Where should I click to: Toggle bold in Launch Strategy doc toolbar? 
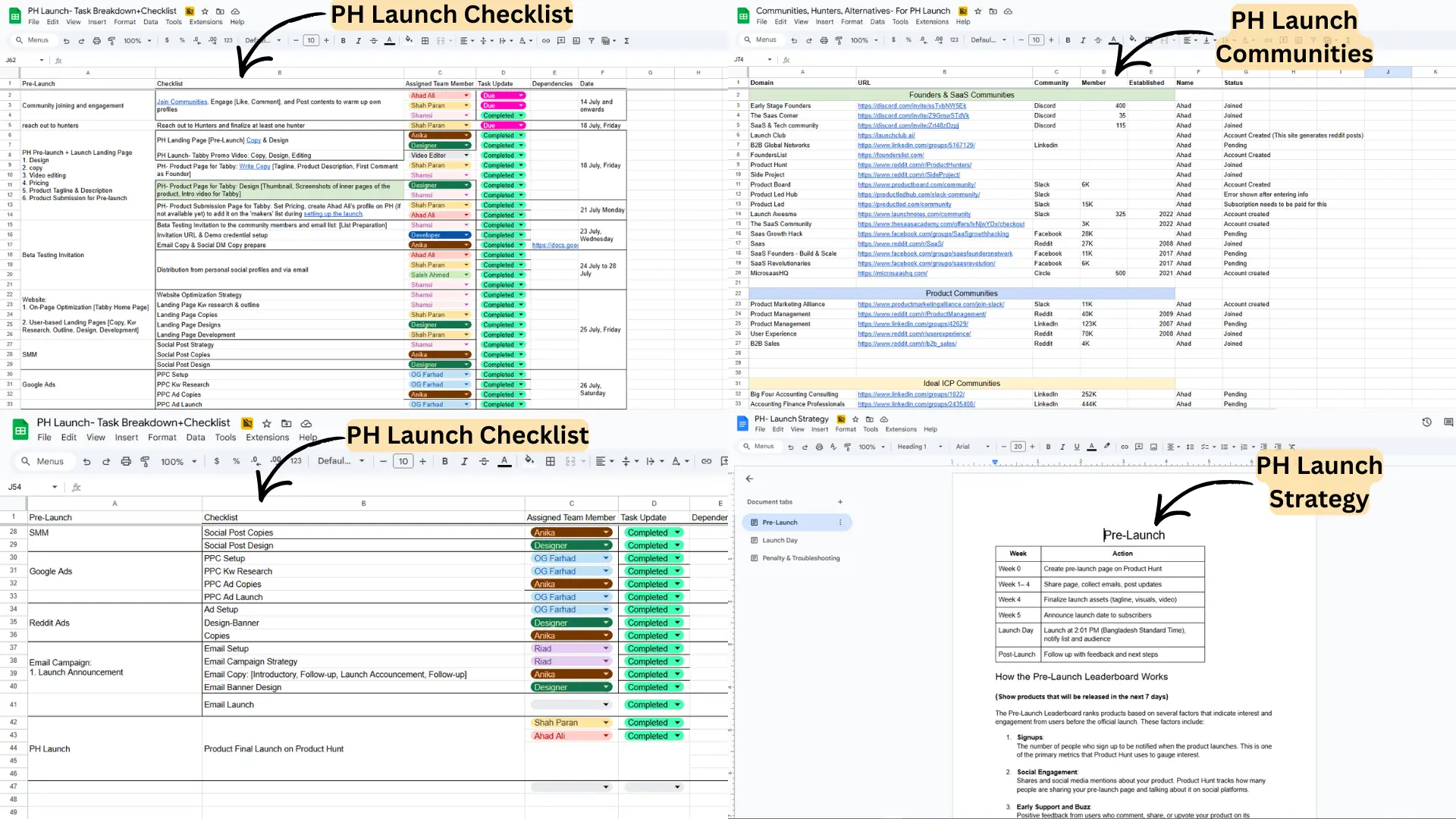click(1048, 447)
